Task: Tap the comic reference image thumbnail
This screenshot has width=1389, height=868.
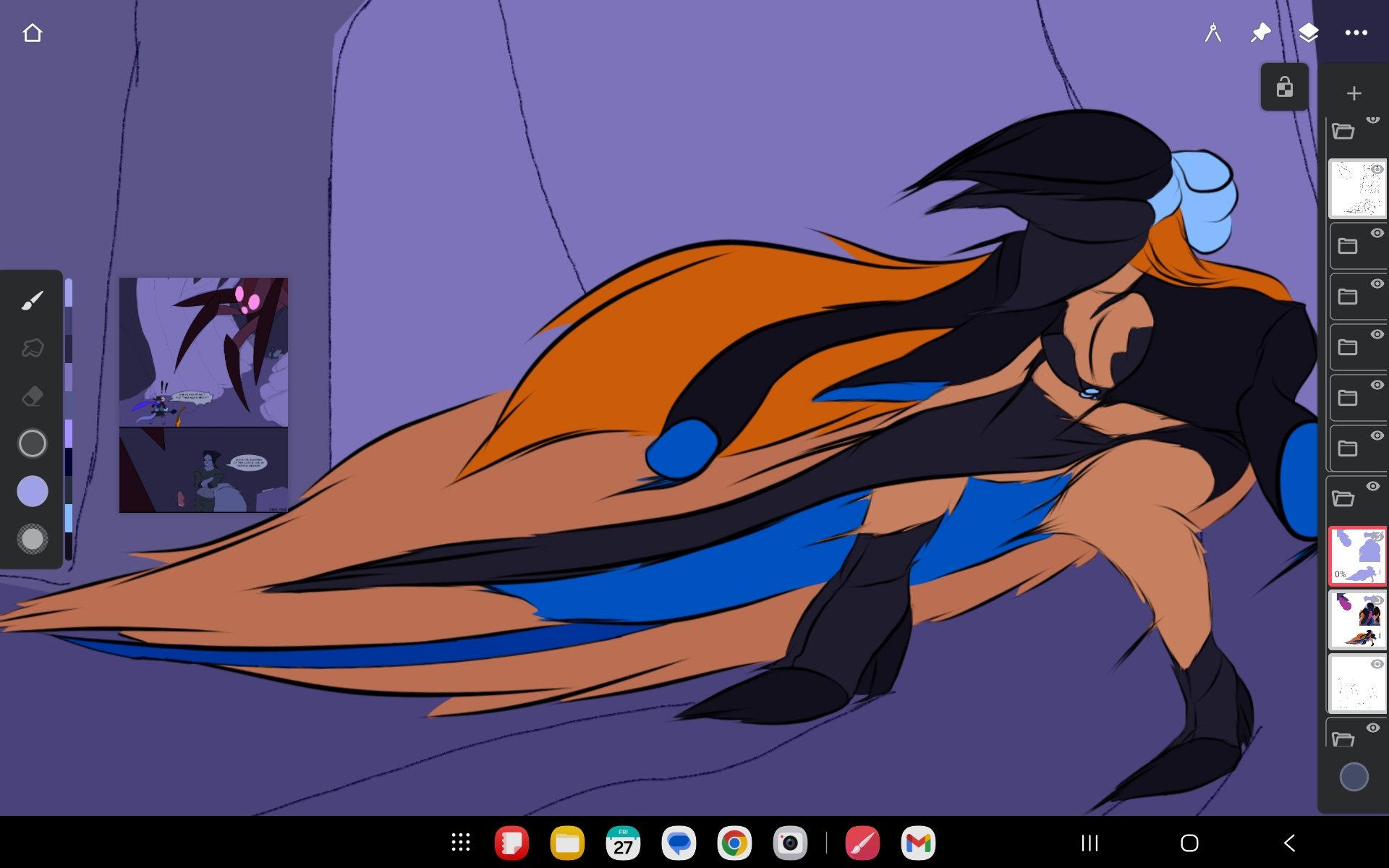Action: (x=203, y=395)
